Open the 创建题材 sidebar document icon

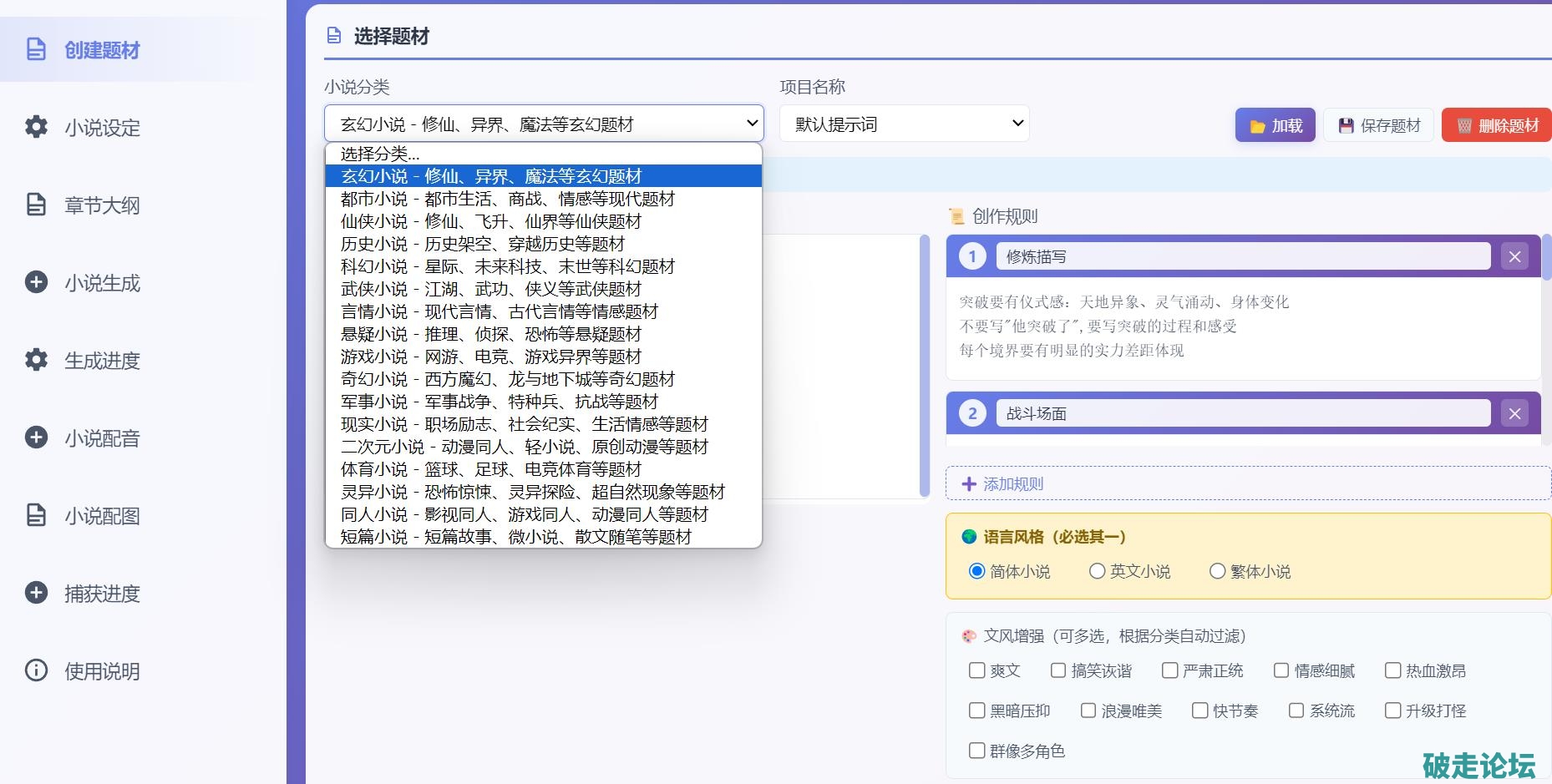pos(36,49)
